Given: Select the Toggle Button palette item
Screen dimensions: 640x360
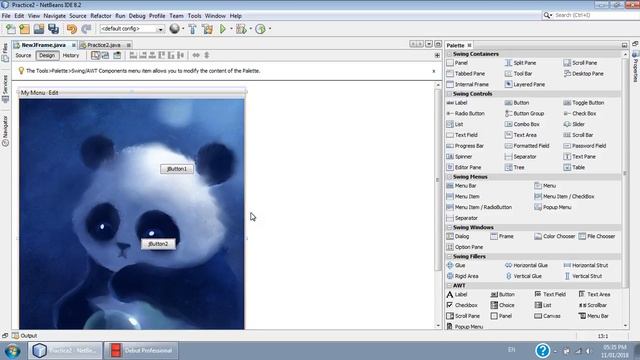Looking at the screenshot, I should 584,103.
